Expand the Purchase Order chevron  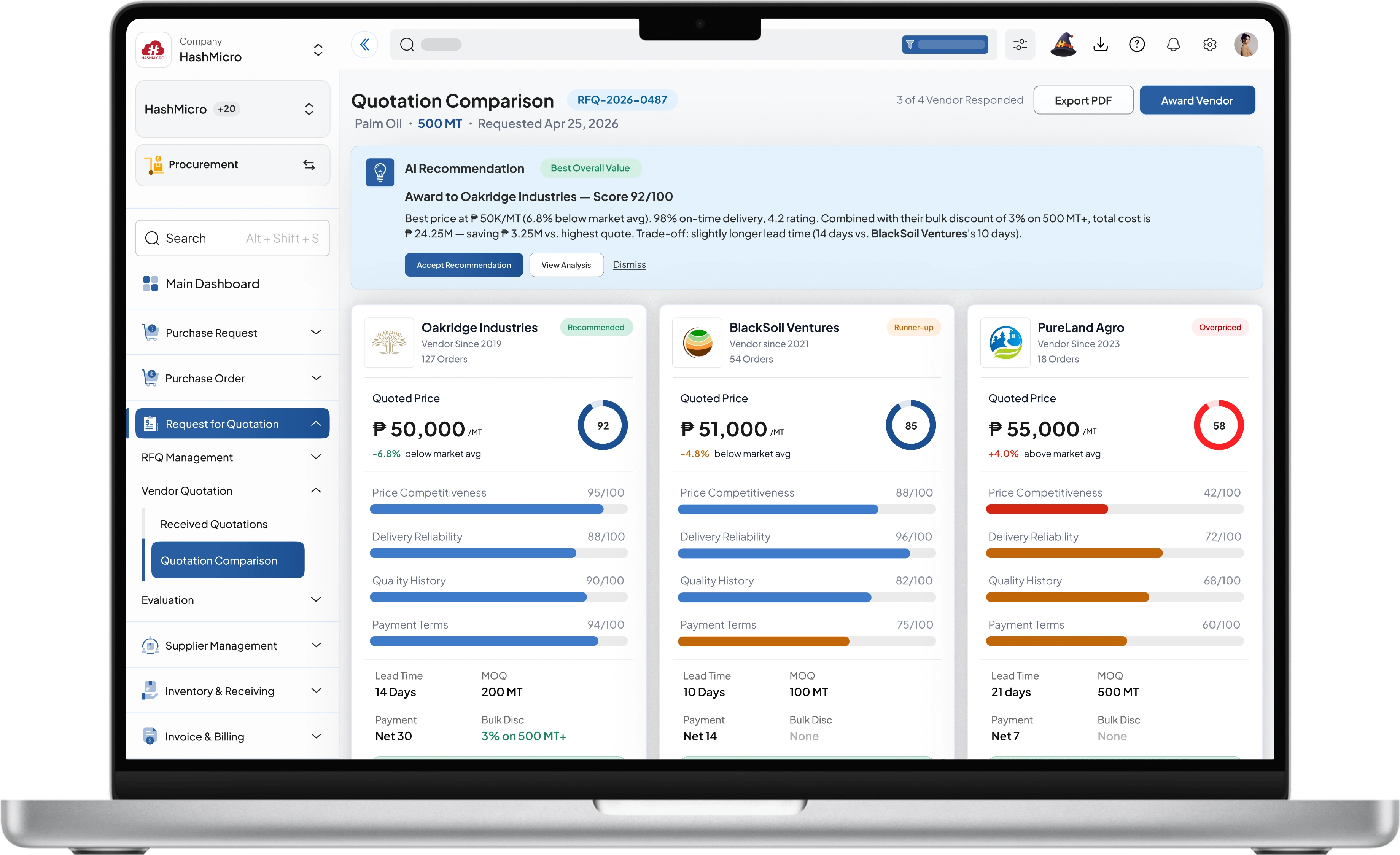[x=316, y=378]
